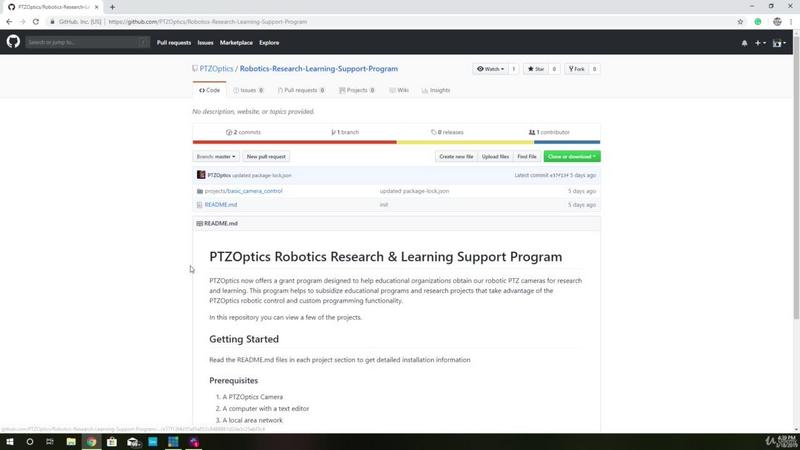
Task: Click Find File button
Action: (527, 157)
